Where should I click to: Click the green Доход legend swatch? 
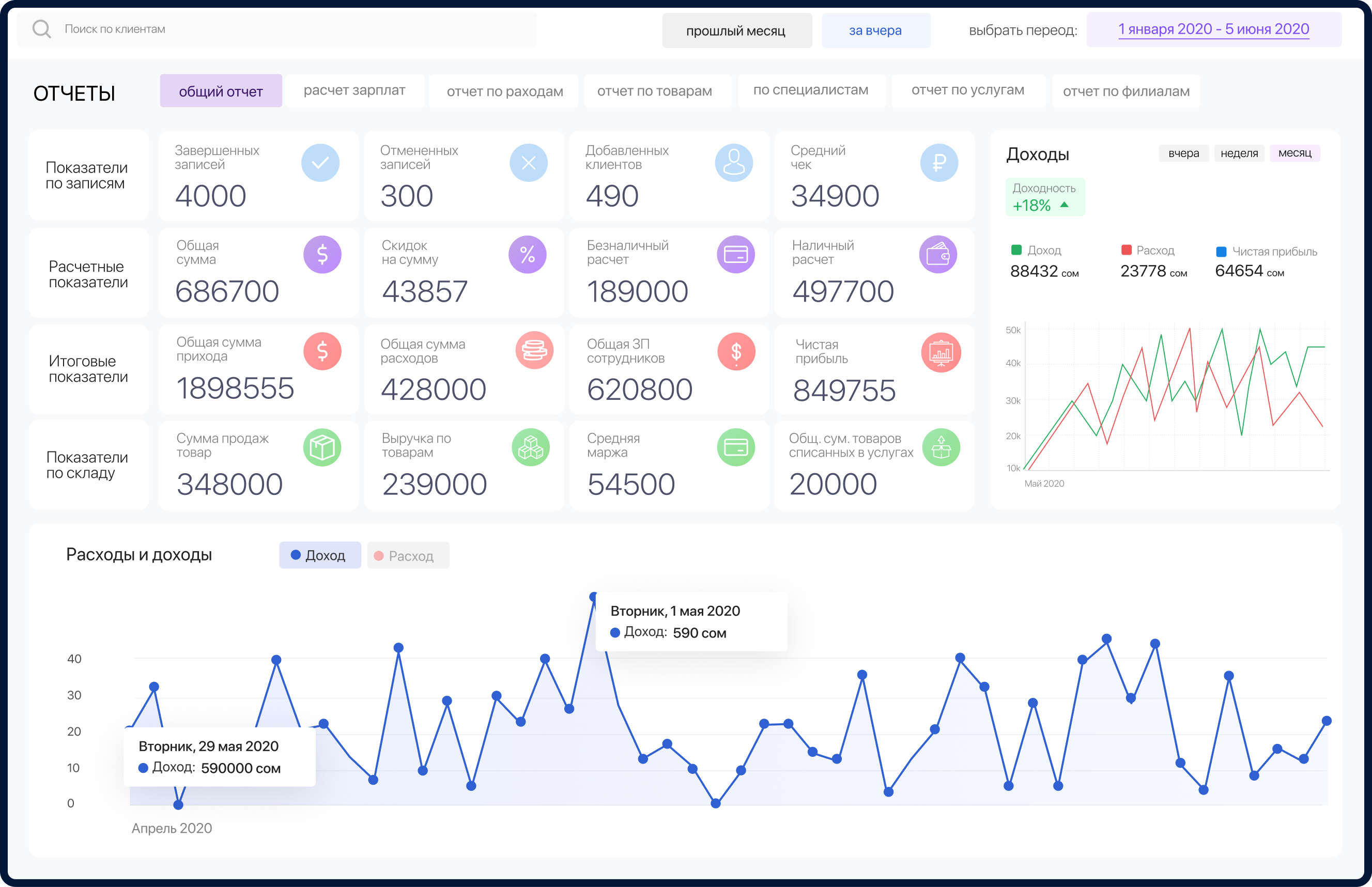(x=1016, y=250)
